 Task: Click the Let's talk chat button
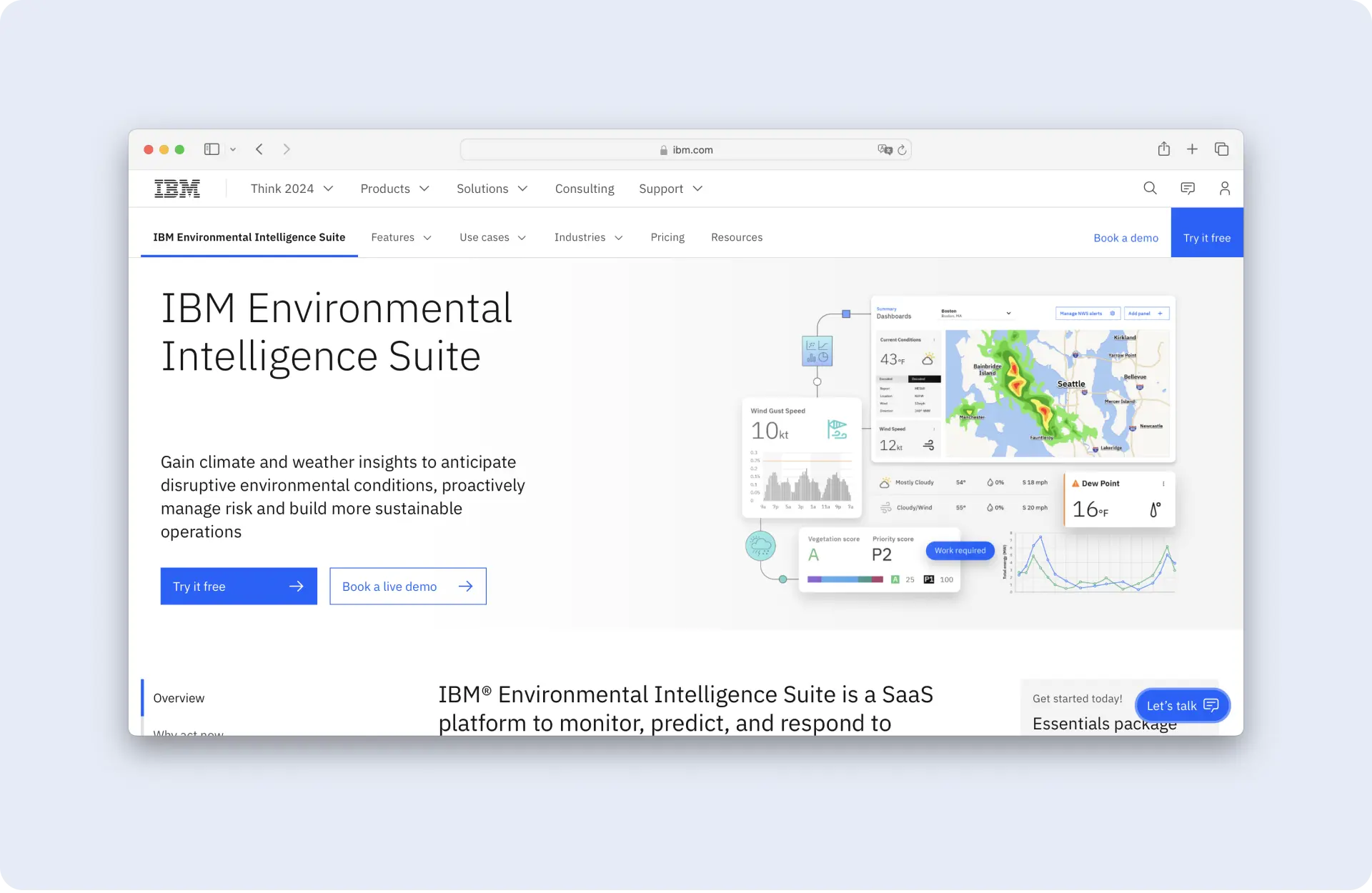(x=1182, y=705)
